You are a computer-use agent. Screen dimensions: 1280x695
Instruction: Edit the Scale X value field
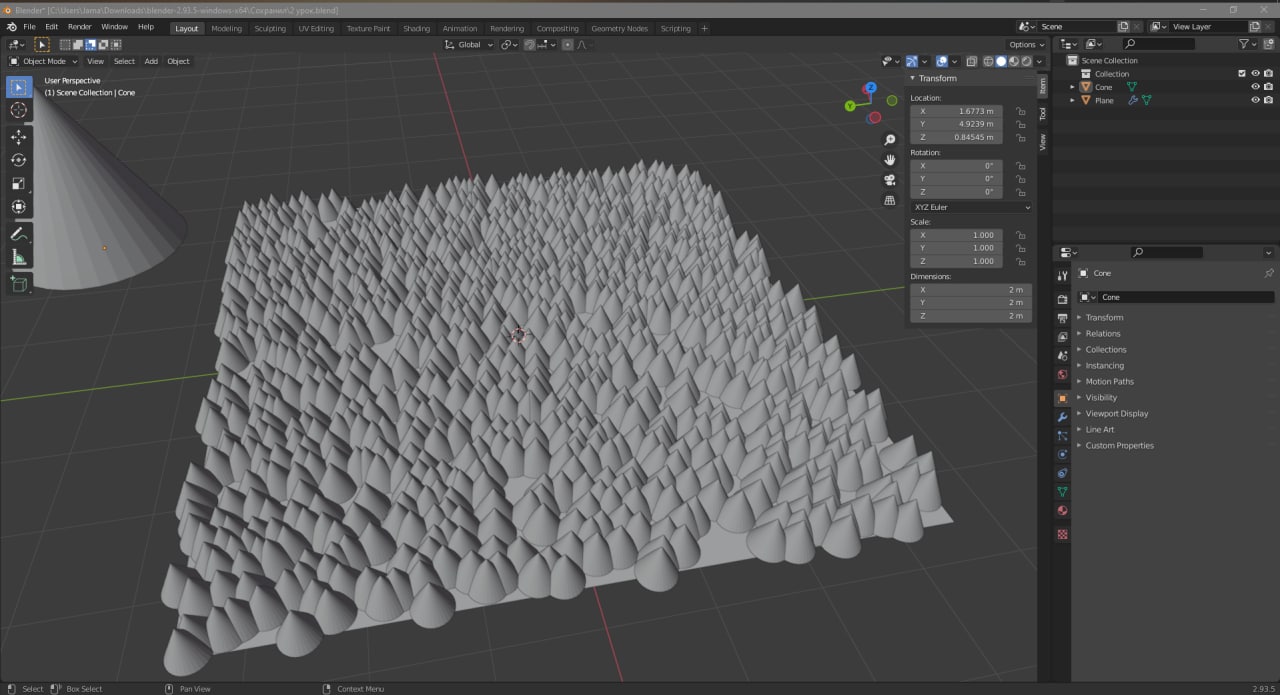(956, 235)
